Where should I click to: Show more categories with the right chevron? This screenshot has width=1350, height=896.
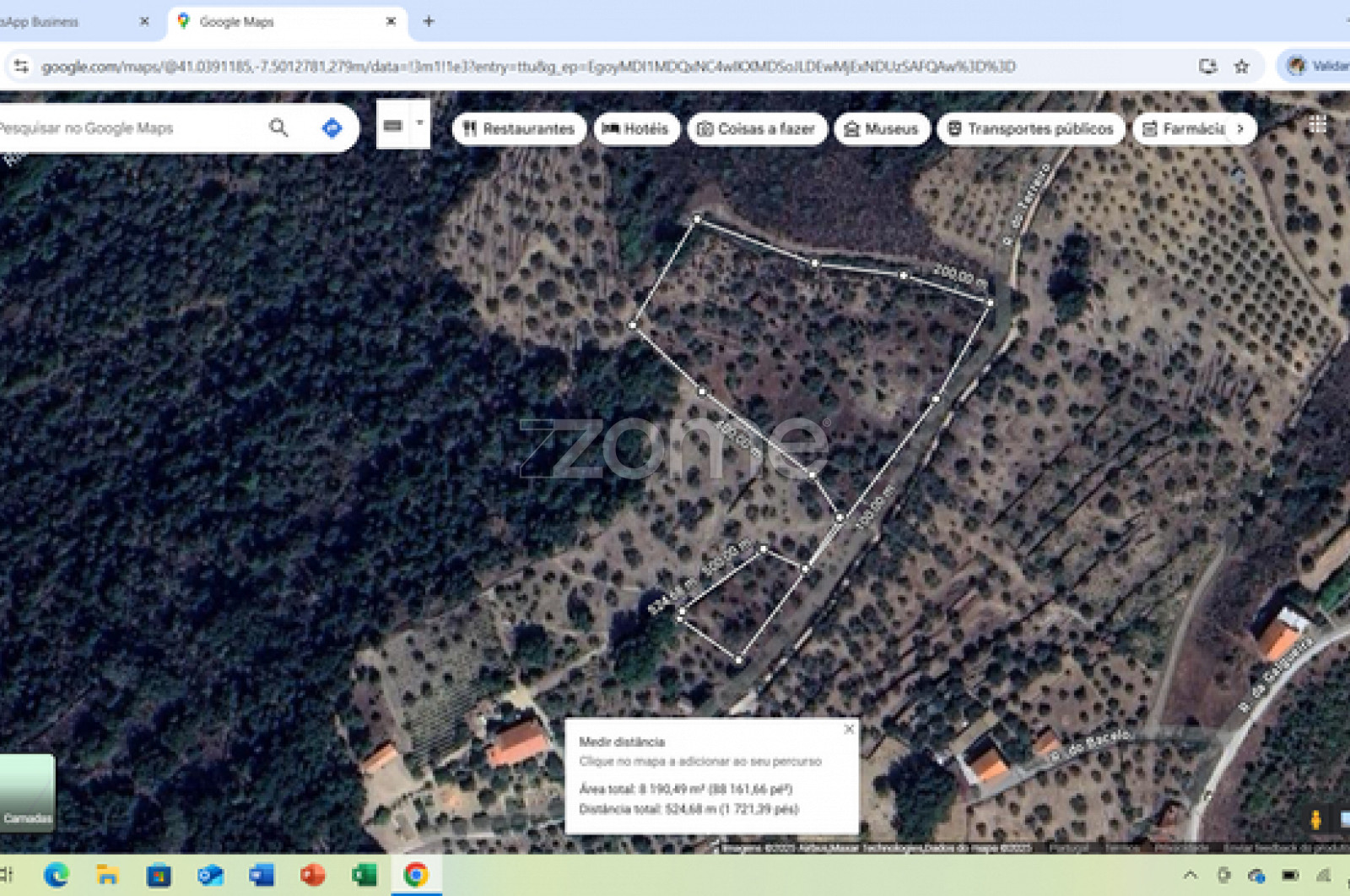[1240, 128]
